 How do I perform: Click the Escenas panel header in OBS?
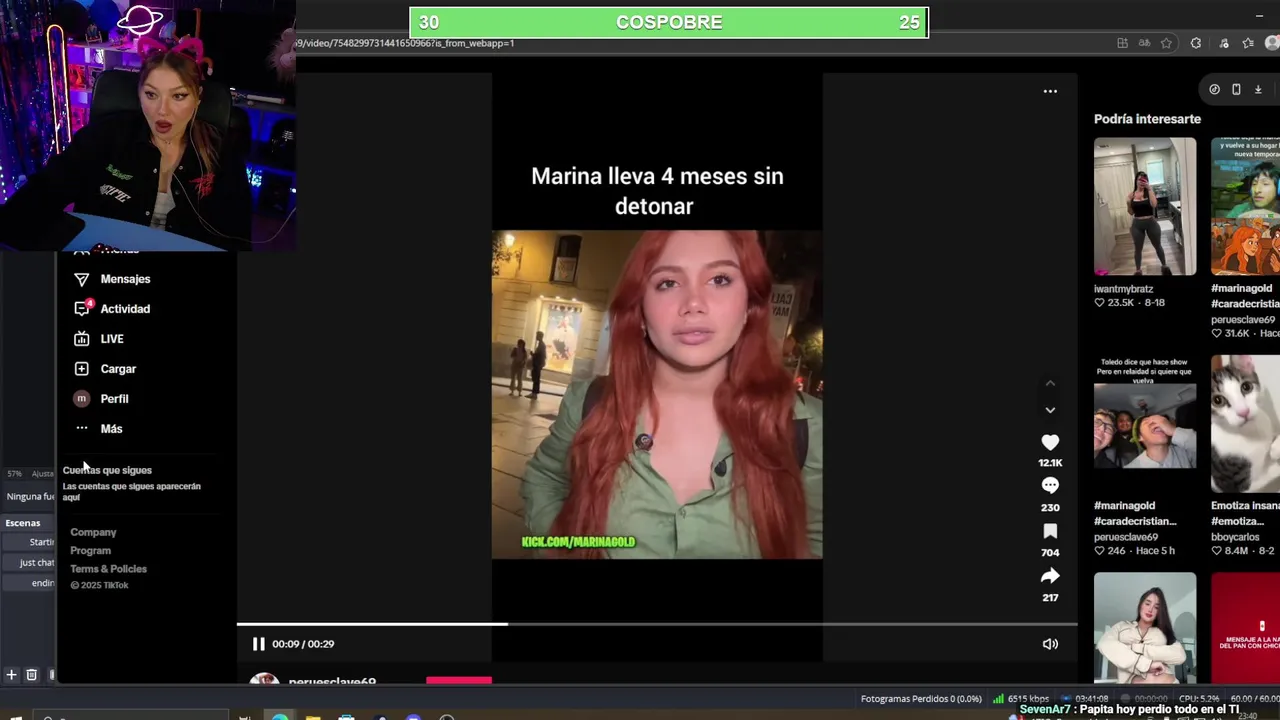click(x=23, y=523)
